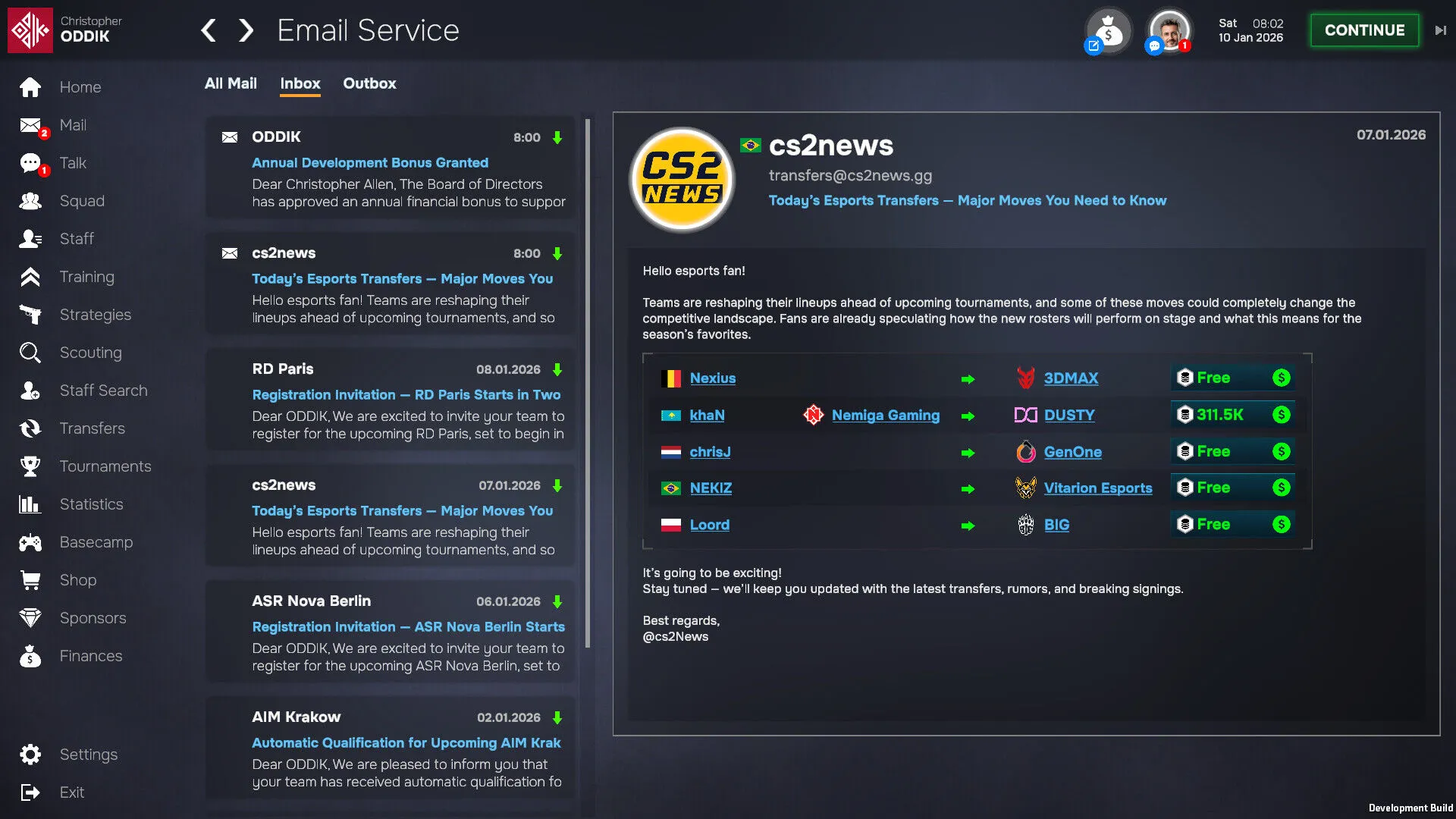Click the Vitarion Esports team logo
Screen dimensions: 1456x819
[x=1025, y=488]
